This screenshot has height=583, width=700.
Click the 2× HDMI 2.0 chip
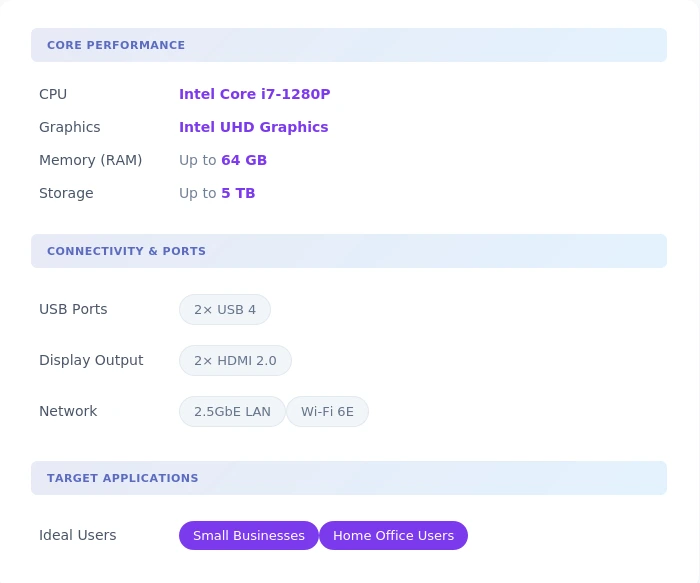pos(235,360)
